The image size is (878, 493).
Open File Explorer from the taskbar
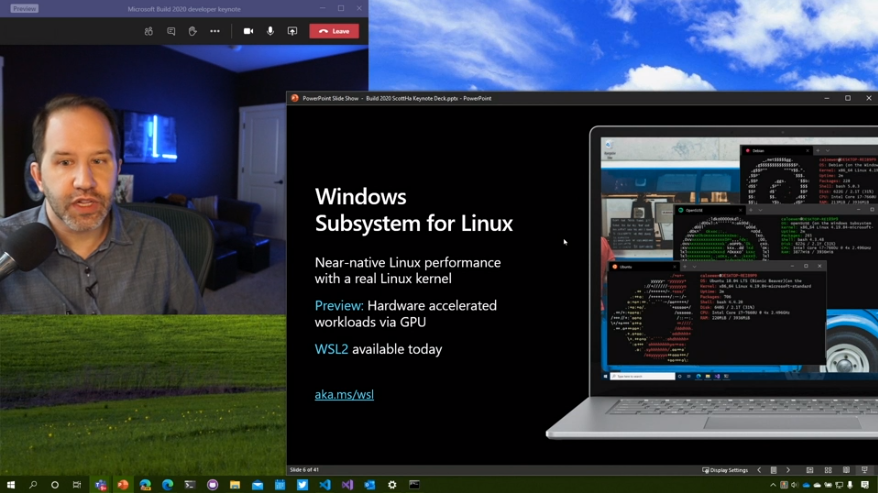pos(235,485)
